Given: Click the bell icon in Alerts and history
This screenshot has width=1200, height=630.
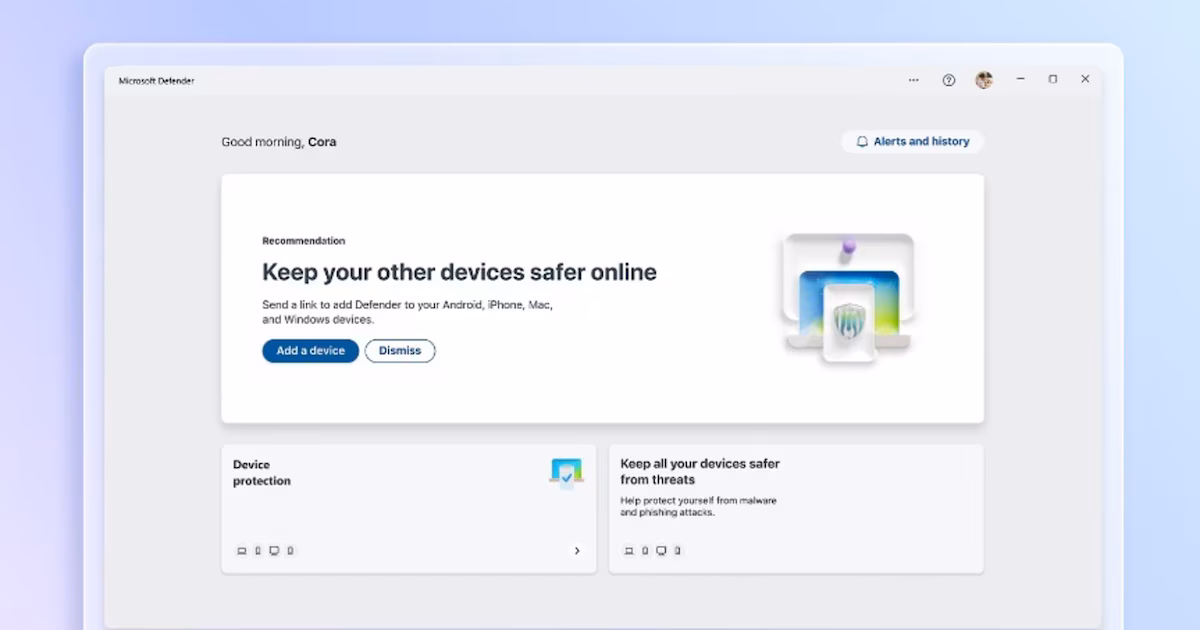Looking at the screenshot, I should click(862, 142).
